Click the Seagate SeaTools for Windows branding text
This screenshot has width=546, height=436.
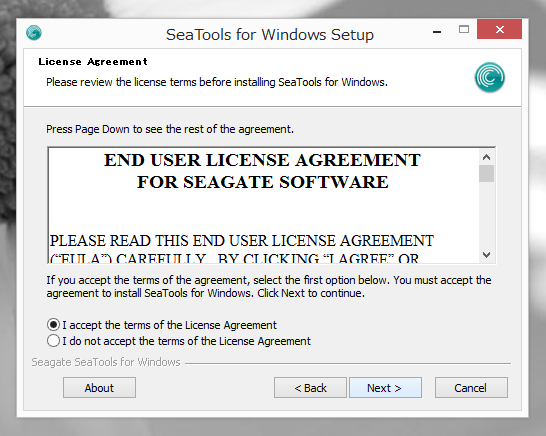[106, 362]
